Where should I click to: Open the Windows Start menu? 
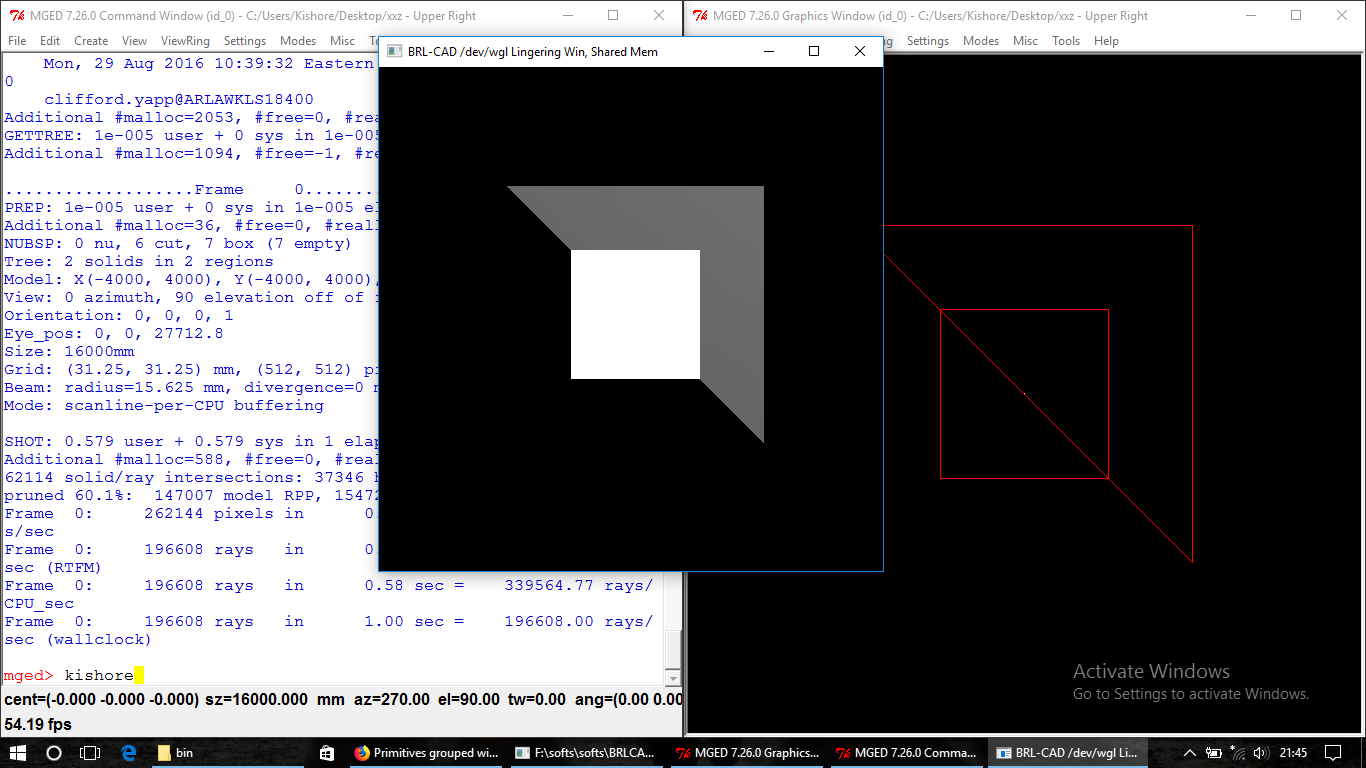pos(16,753)
